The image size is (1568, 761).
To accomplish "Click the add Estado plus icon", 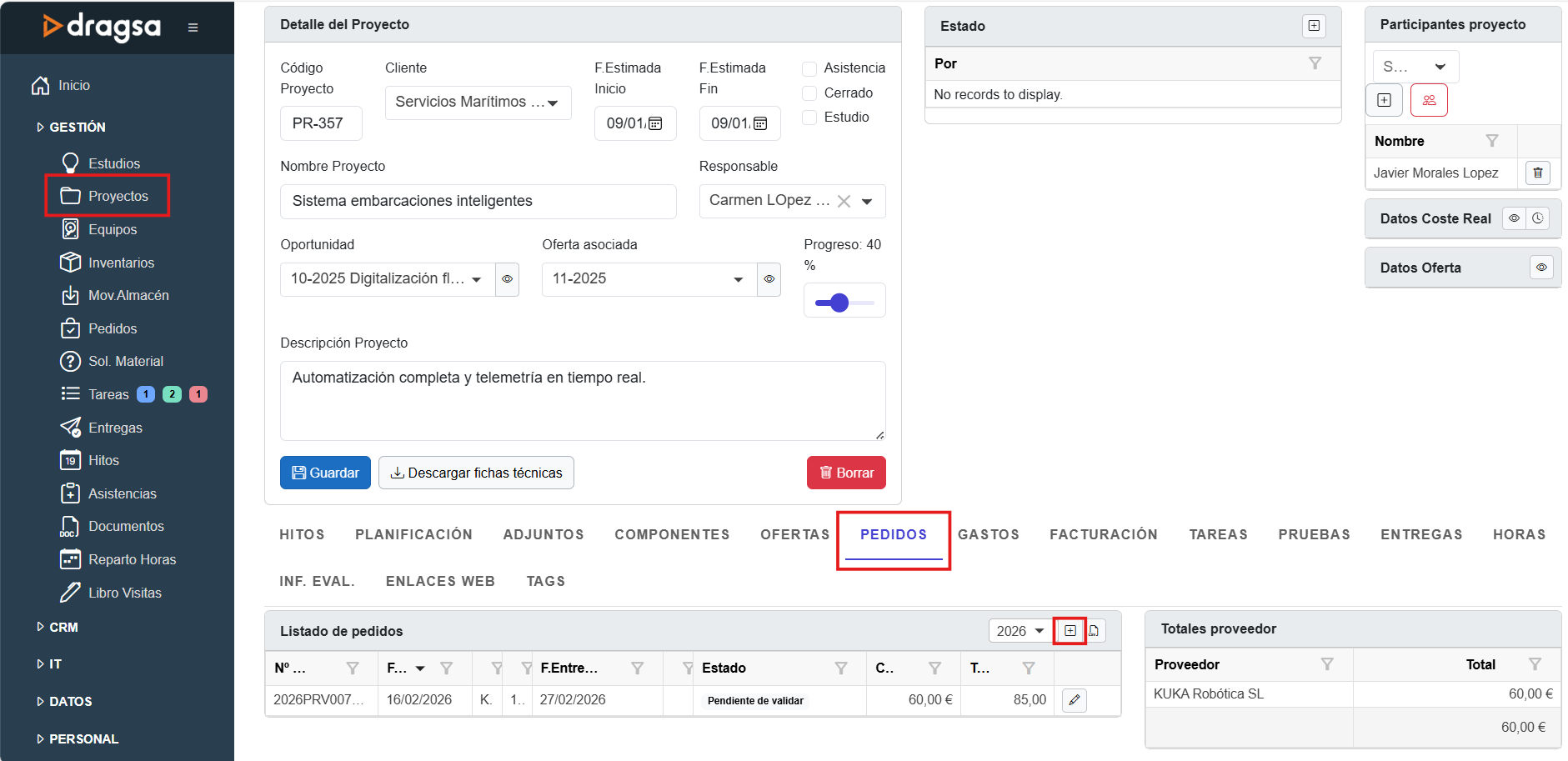I will click(x=1314, y=26).
